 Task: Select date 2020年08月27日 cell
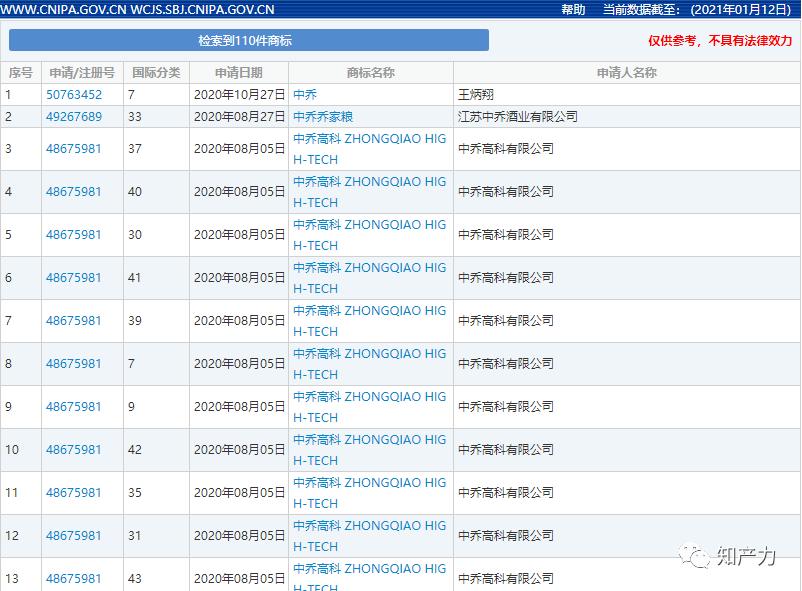pos(239,117)
